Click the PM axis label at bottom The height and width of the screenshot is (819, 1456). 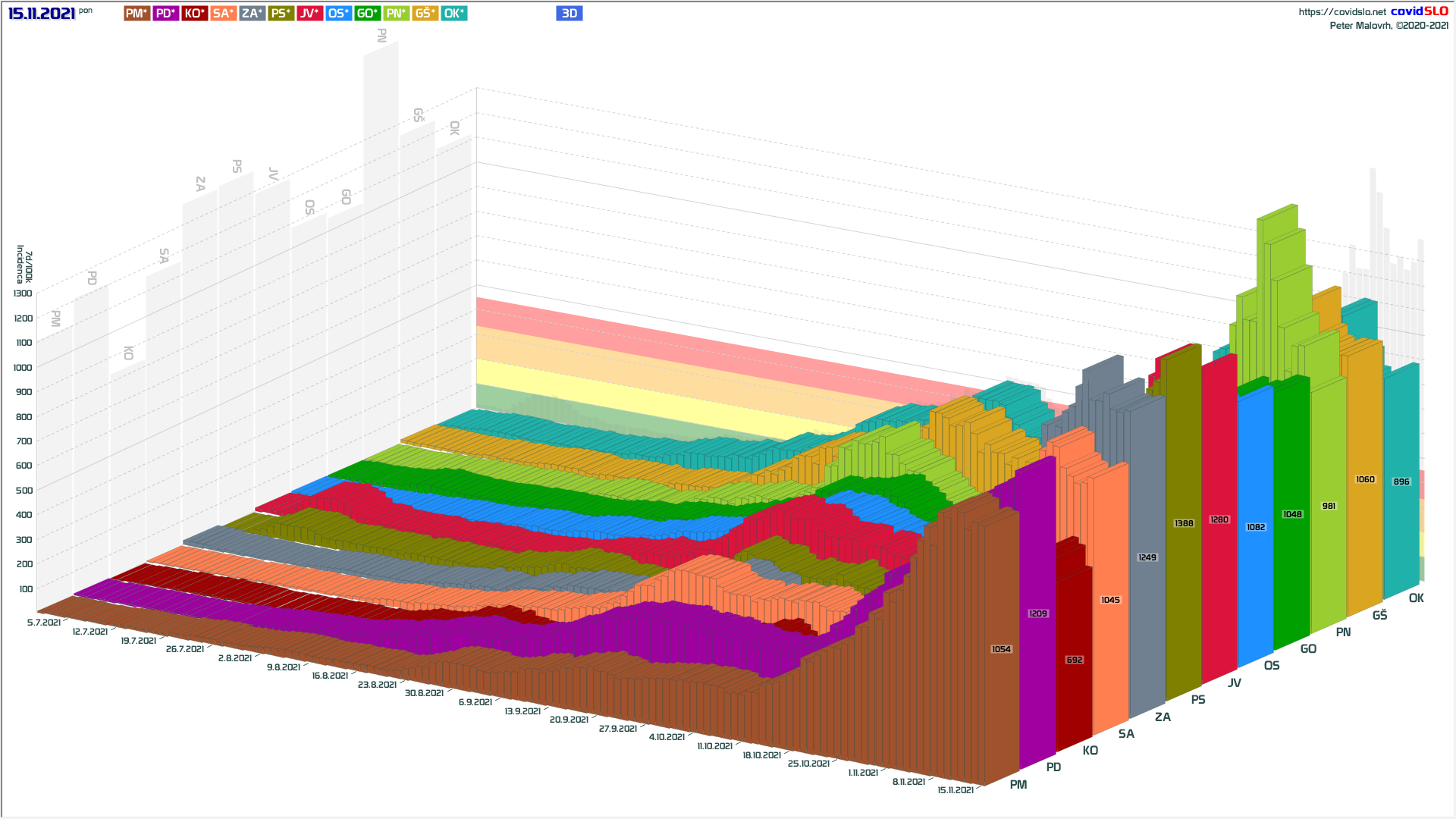(1018, 785)
